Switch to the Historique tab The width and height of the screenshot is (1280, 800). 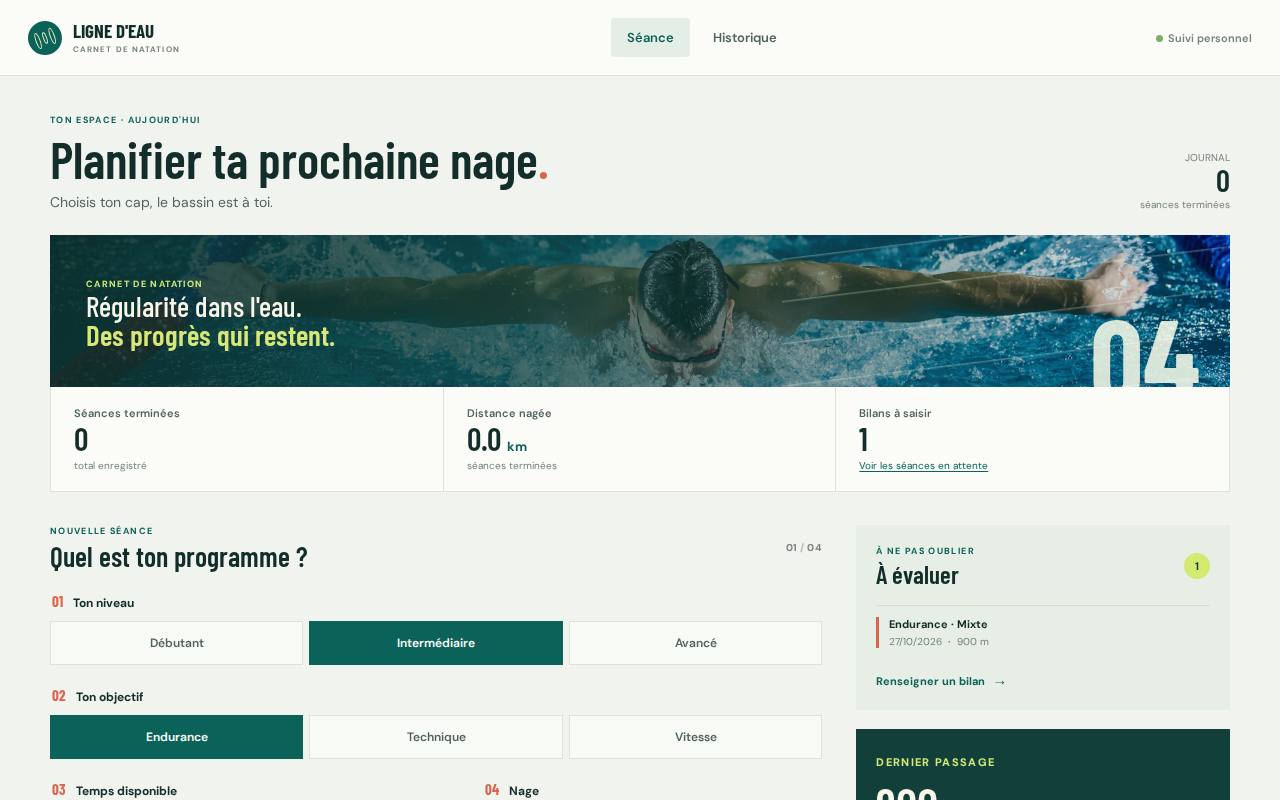pyautogui.click(x=744, y=37)
